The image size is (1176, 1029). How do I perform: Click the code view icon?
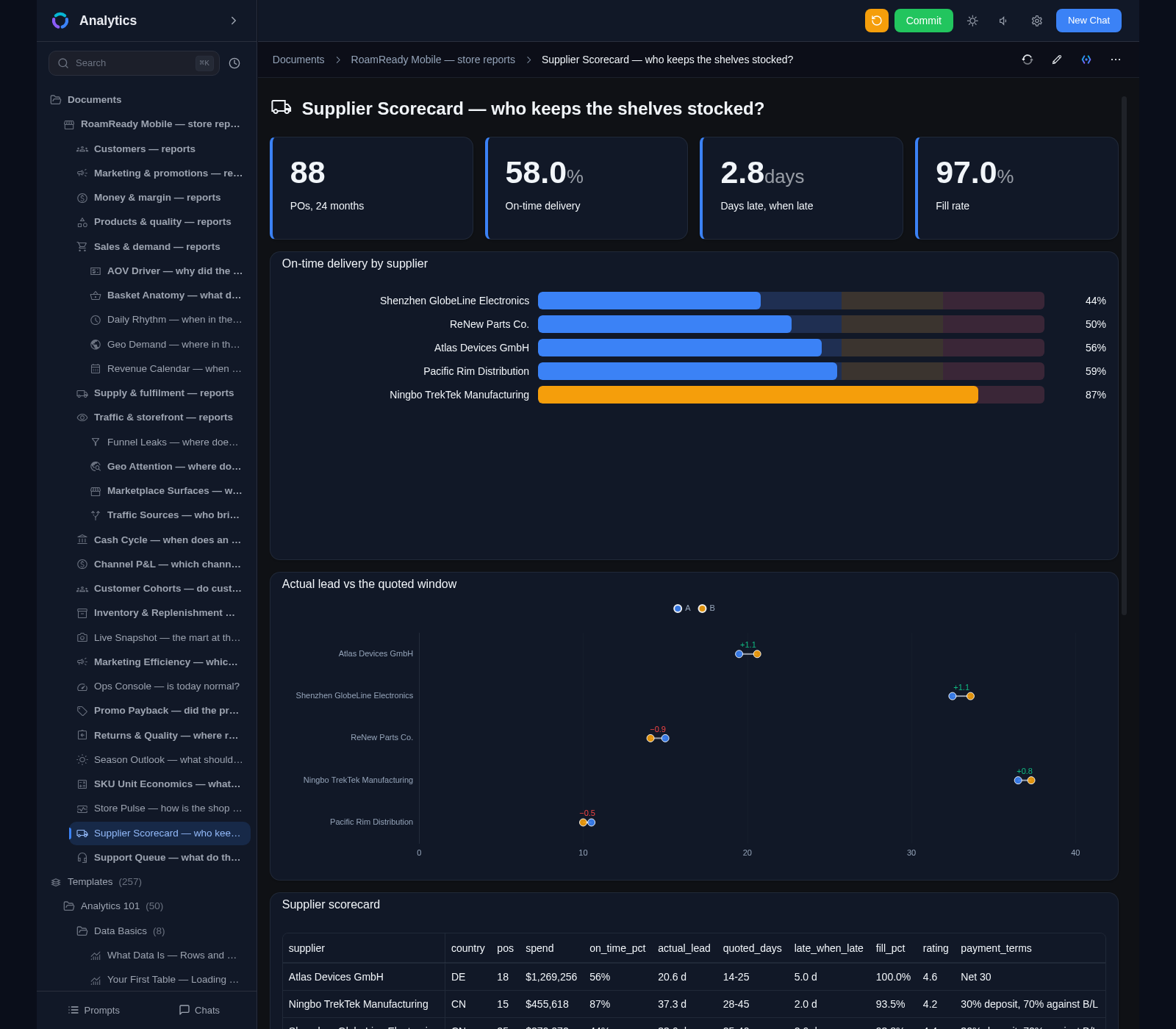[x=1086, y=60]
